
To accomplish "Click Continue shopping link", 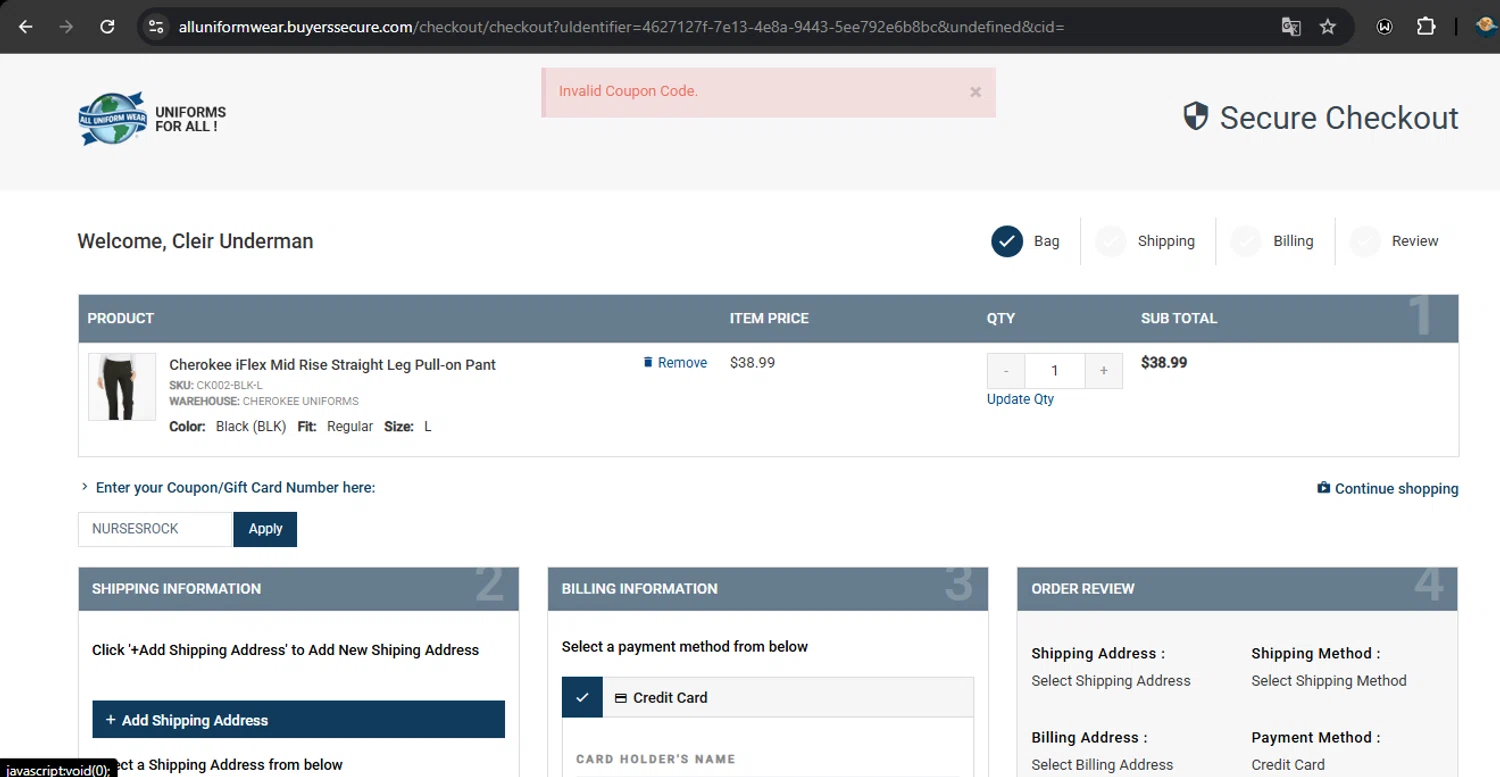I will 1388,489.
